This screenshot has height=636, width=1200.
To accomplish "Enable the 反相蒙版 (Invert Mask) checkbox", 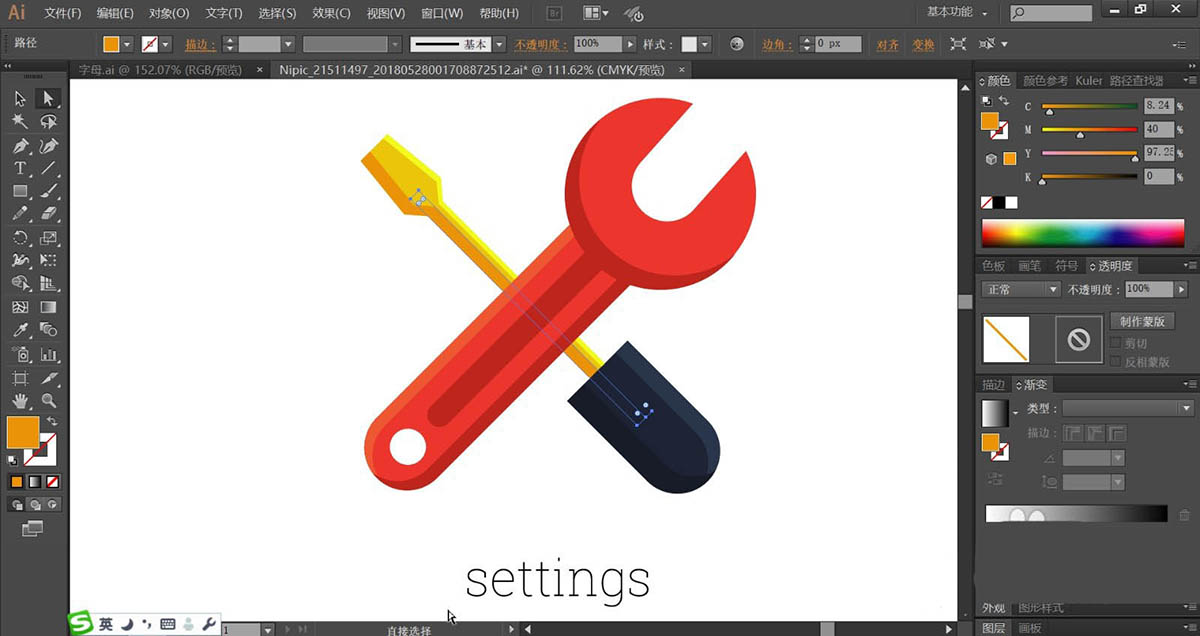I will [x=1116, y=362].
